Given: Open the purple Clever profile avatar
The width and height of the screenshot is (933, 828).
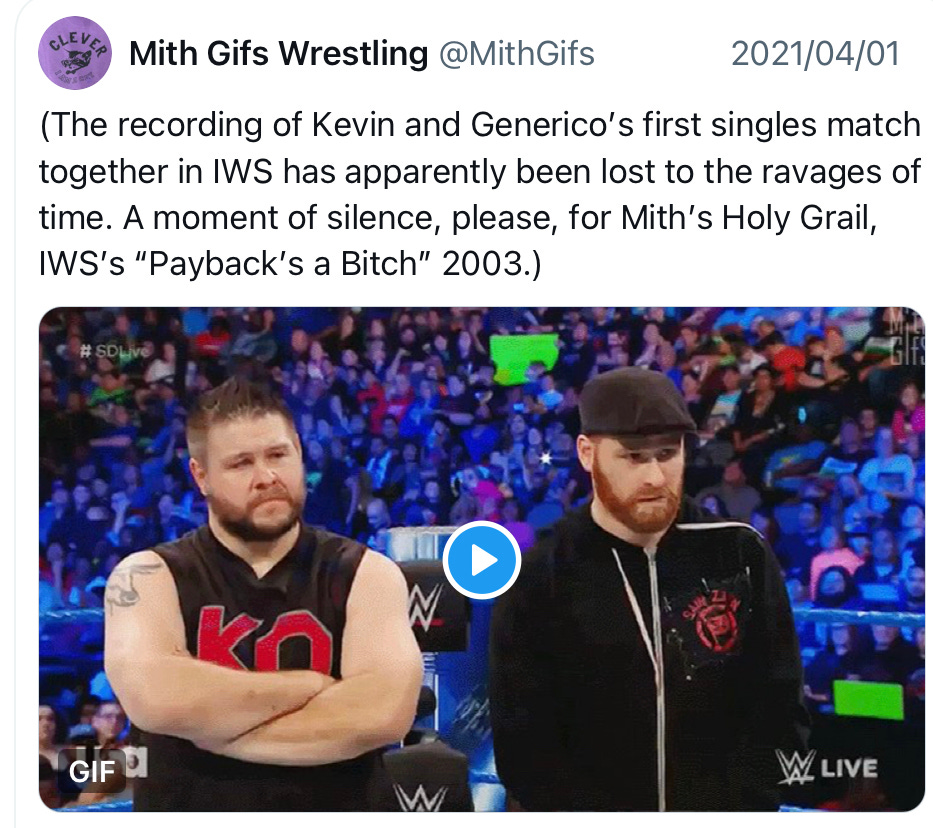Looking at the screenshot, I should click(x=75, y=53).
